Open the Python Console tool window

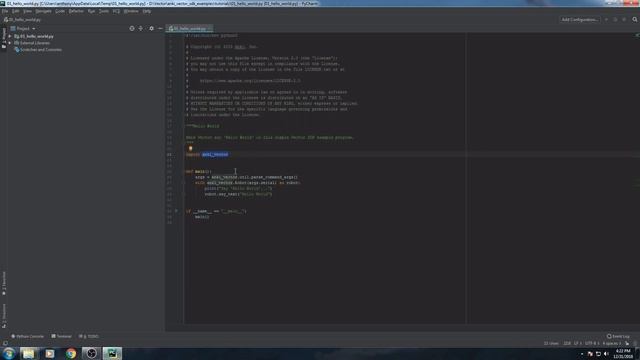tap(27, 336)
